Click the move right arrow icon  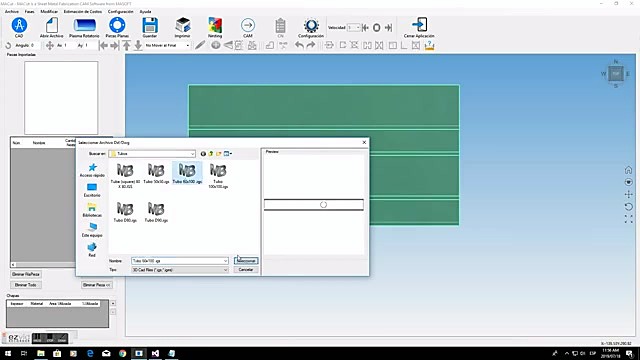click(115, 45)
